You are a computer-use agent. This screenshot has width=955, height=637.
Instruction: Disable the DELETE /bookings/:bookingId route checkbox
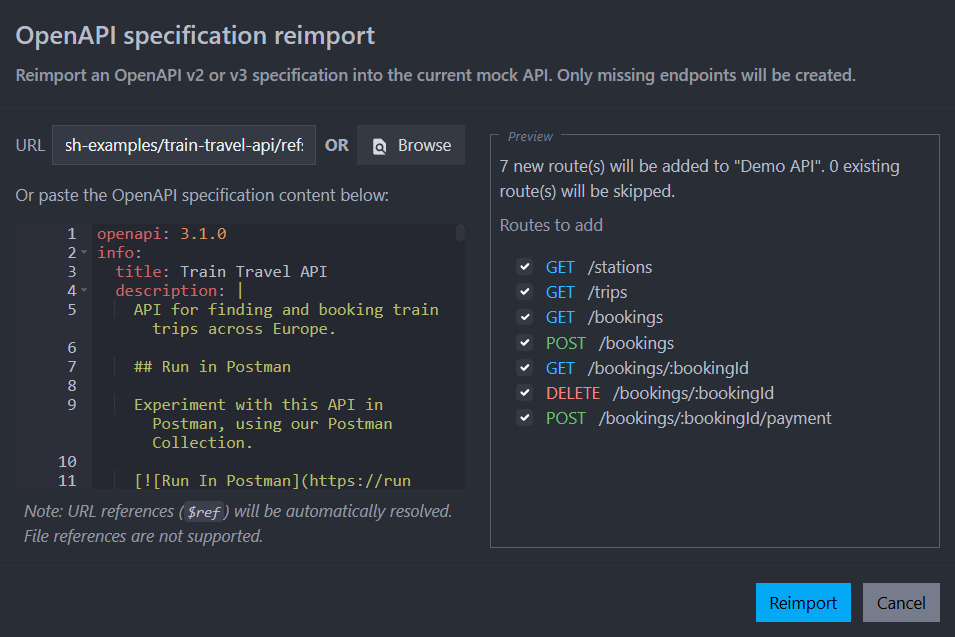pos(524,393)
